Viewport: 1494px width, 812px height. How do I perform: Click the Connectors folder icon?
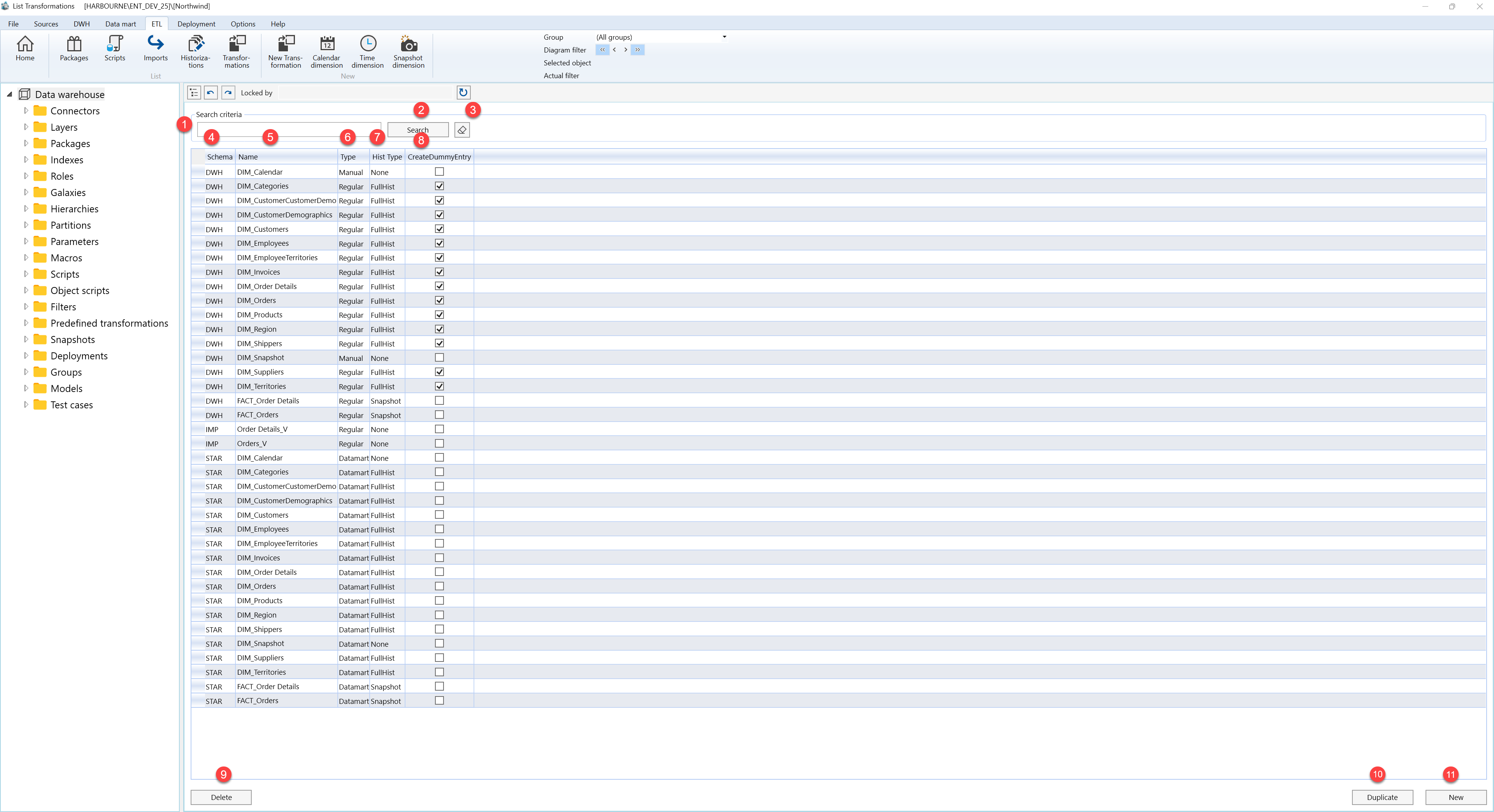click(40, 110)
